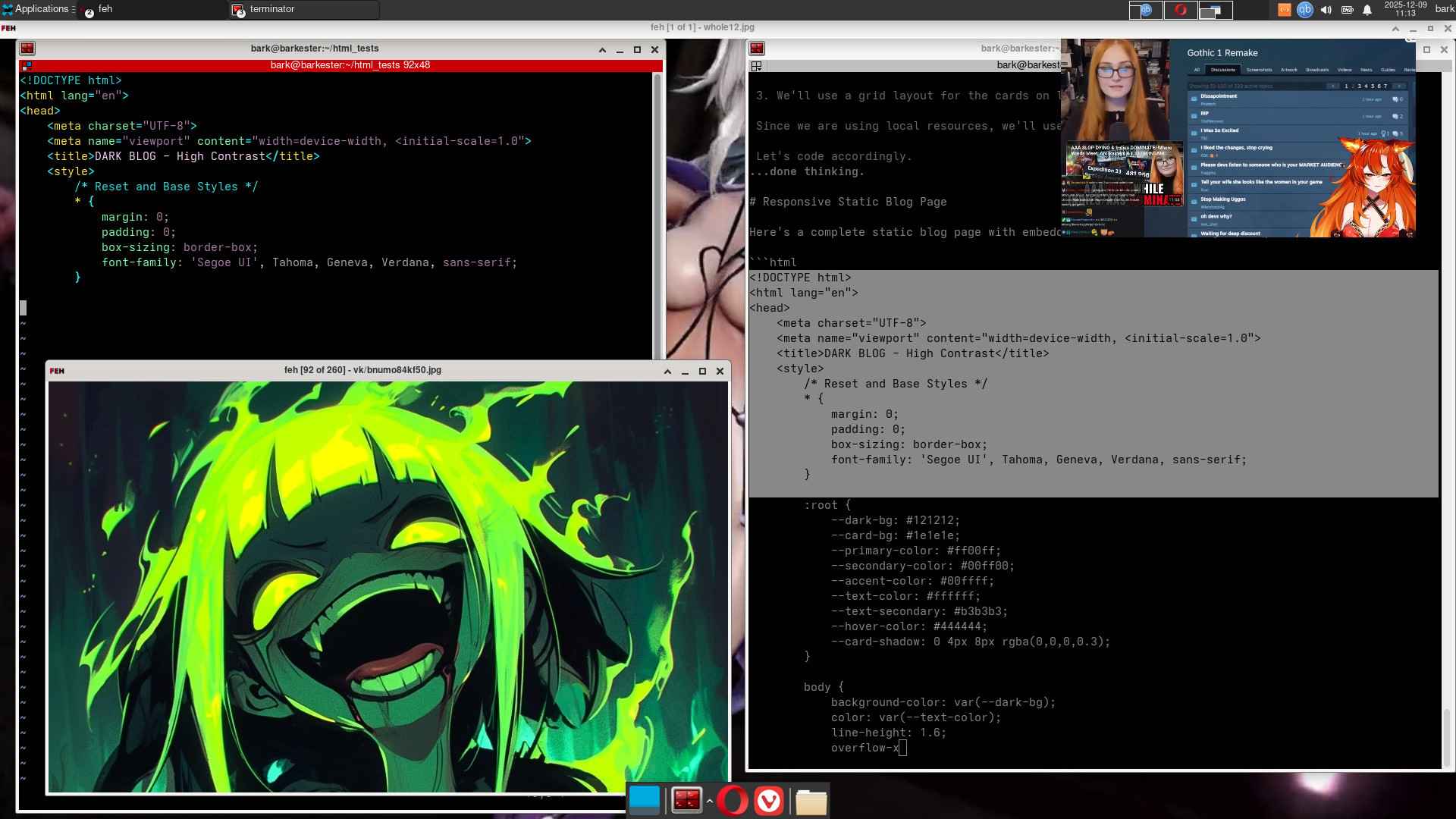Switch to the third workspace in pager

(x=1216, y=10)
